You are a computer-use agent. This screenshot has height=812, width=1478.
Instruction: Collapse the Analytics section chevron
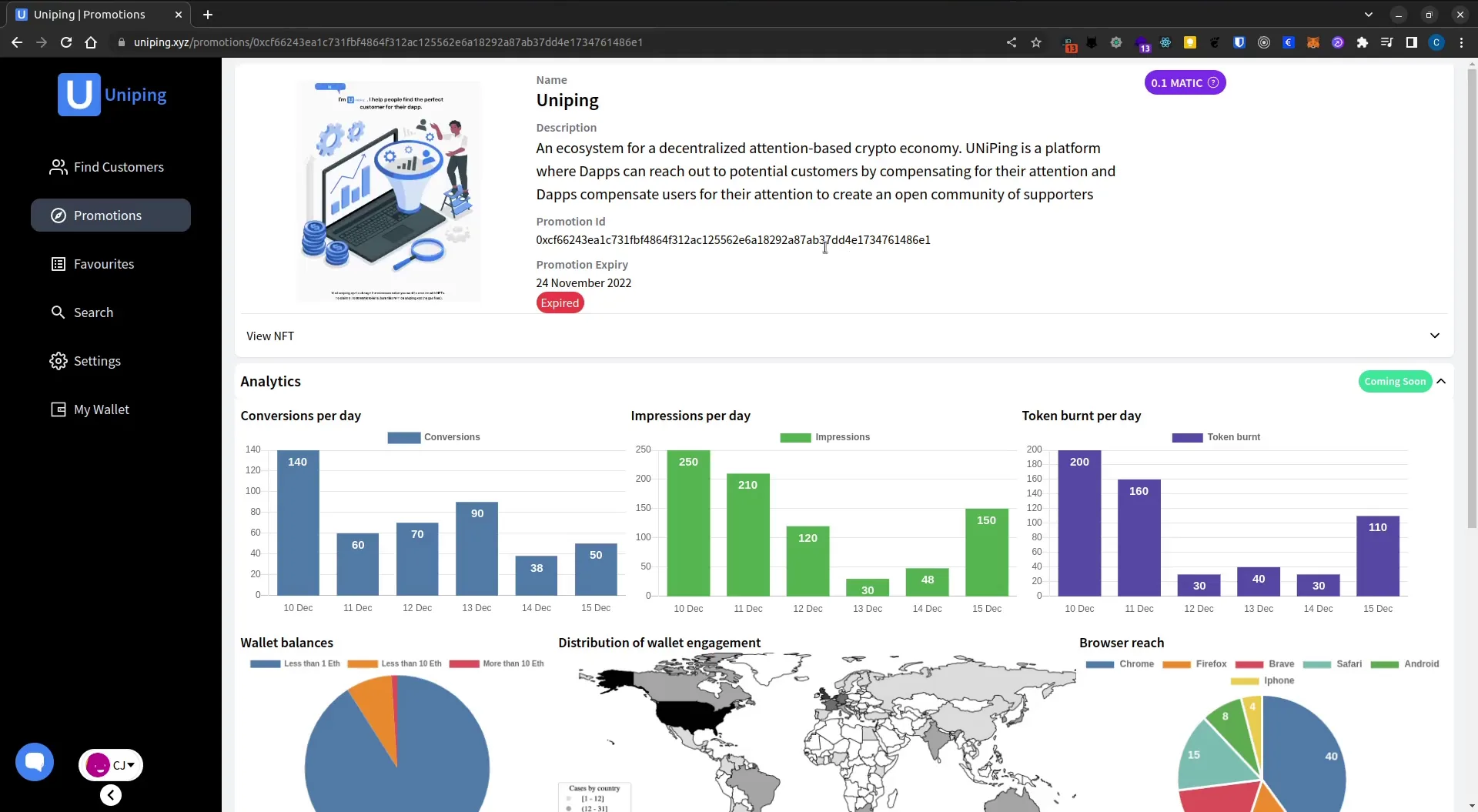pos(1441,381)
